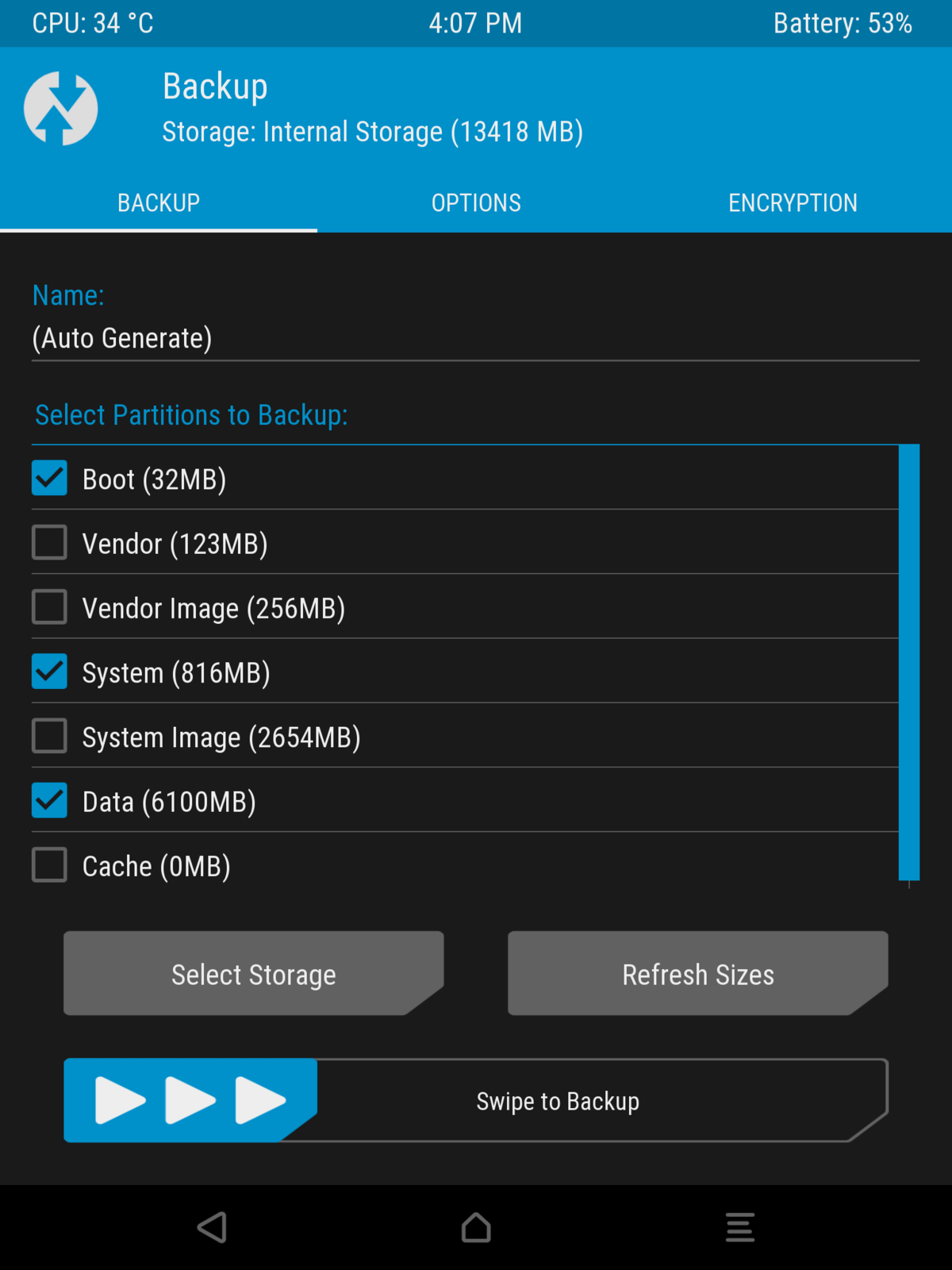Uncheck the Boot partition checkbox
The height and width of the screenshot is (1270, 952).
49,479
